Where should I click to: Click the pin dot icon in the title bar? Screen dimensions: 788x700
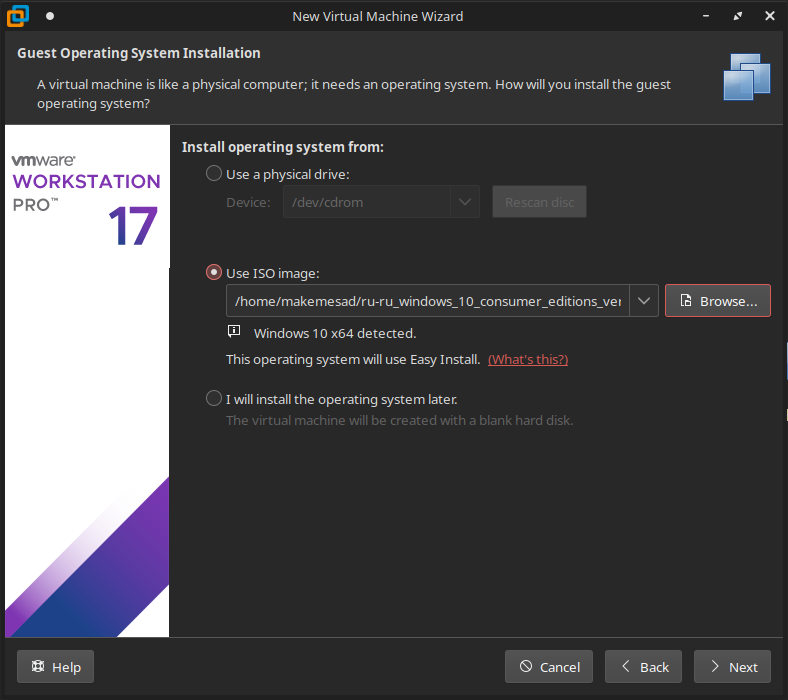[50, 16]
